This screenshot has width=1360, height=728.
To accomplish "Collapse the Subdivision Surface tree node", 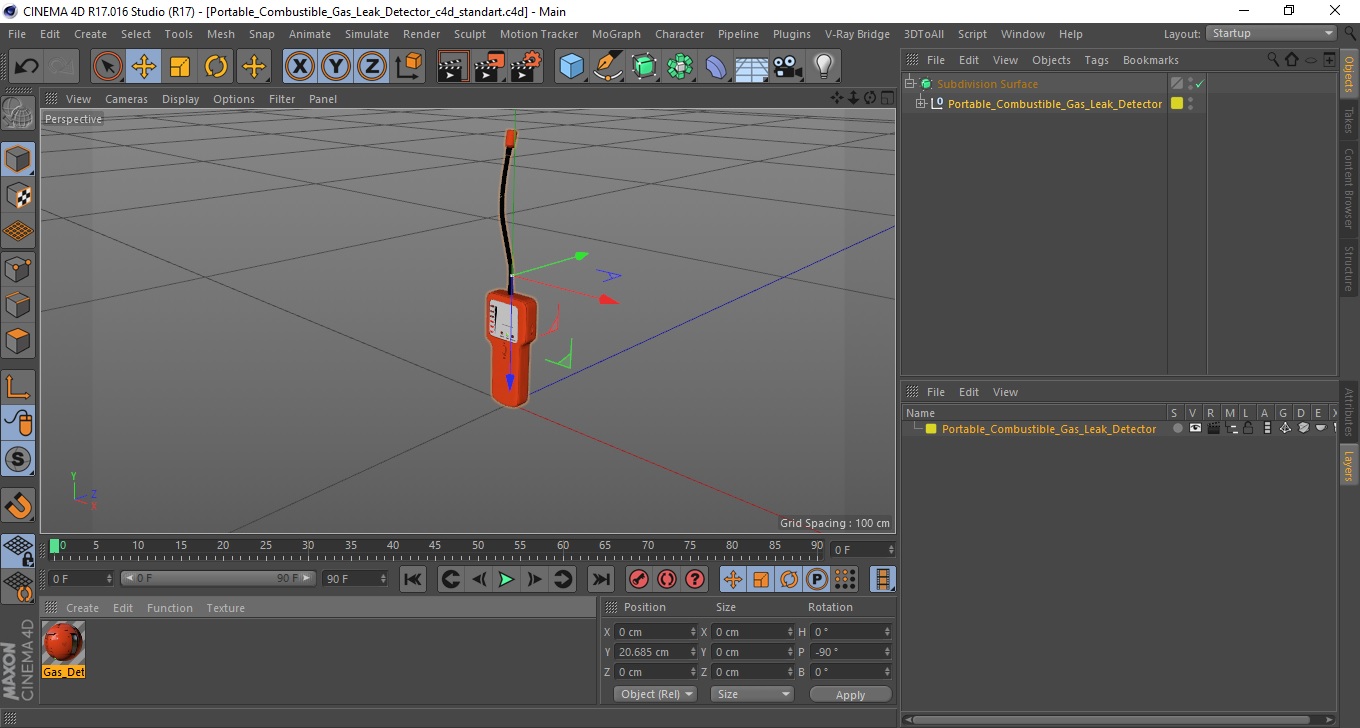I will click(909, 84).
